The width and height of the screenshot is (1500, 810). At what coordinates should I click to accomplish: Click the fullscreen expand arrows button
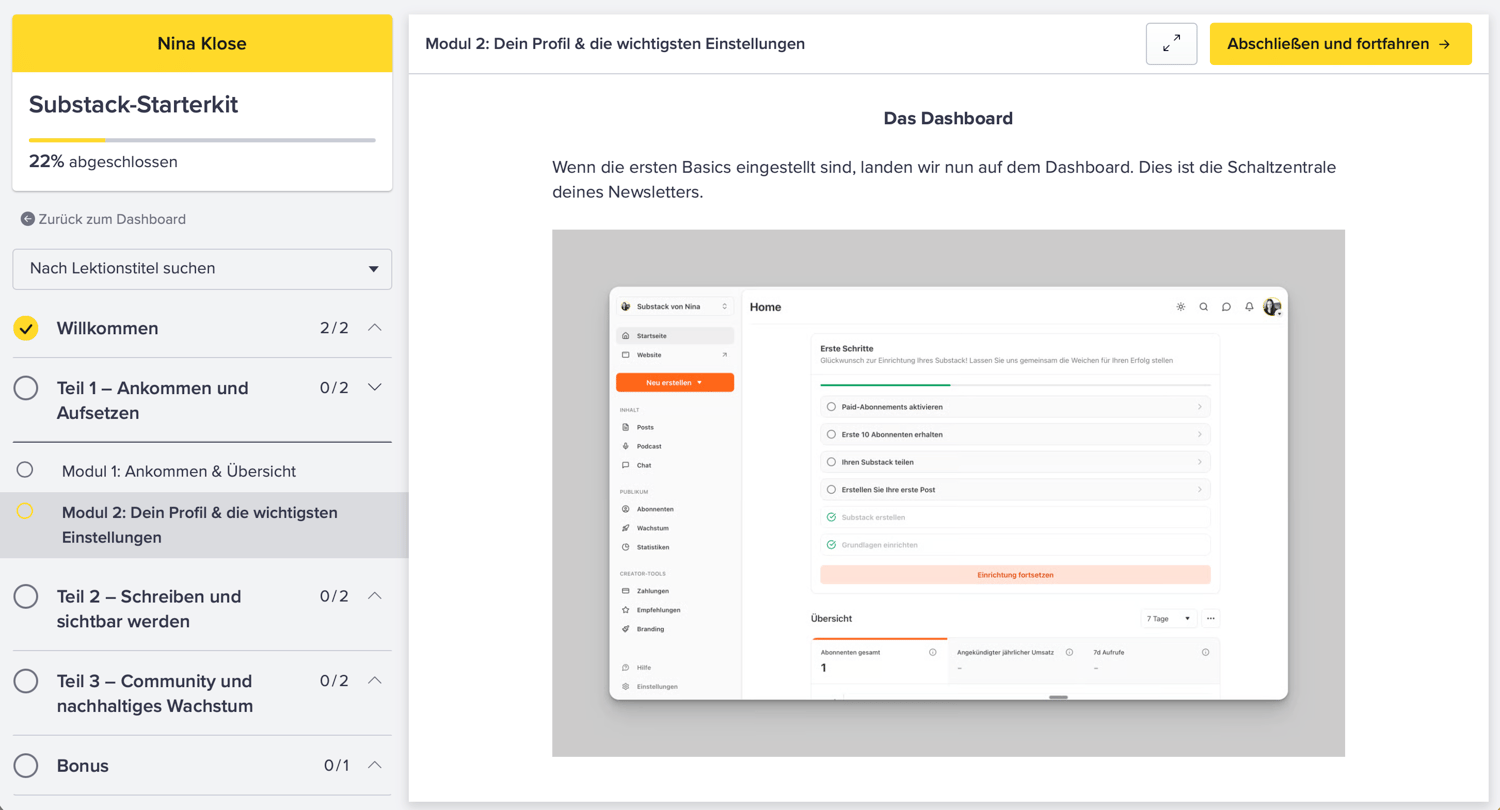click(1171, 44)
